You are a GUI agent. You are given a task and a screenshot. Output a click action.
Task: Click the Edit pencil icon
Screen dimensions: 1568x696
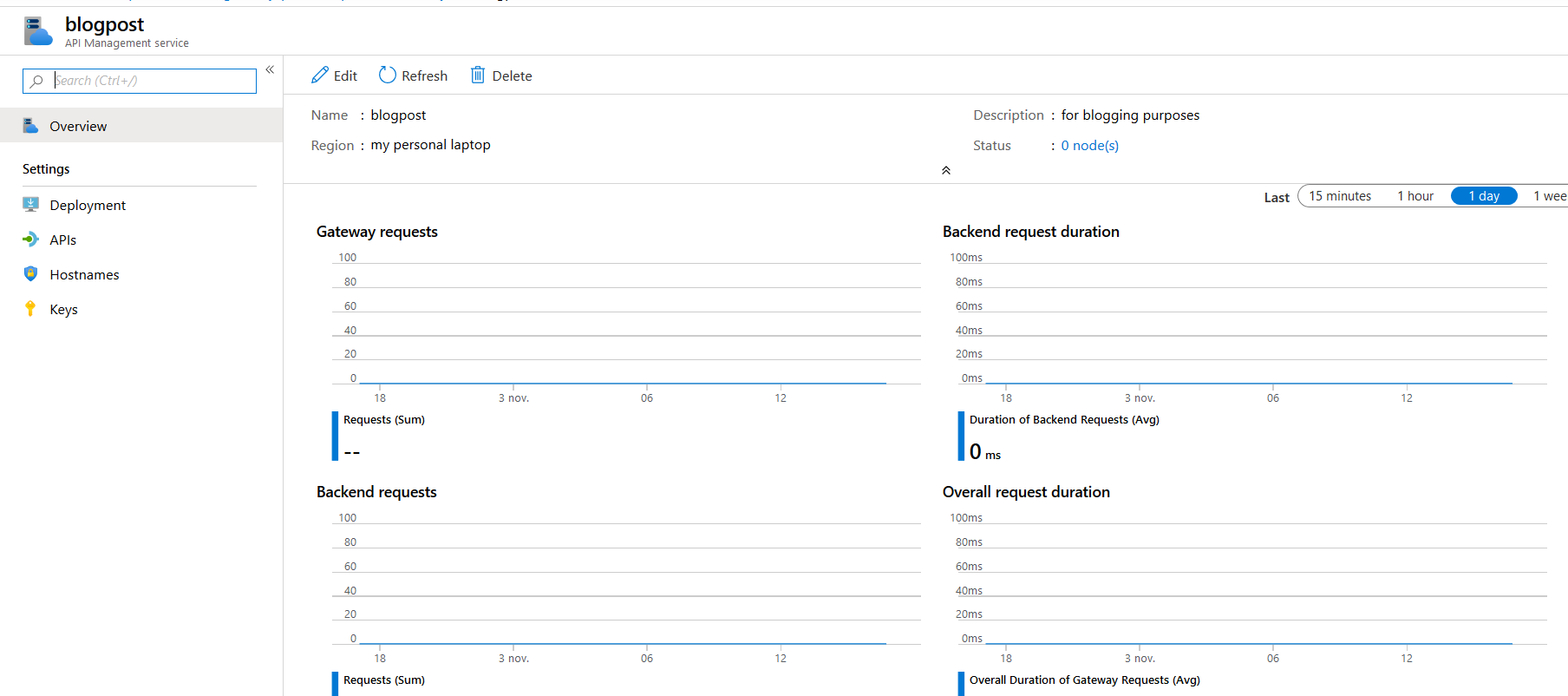(x=320, y=76)
